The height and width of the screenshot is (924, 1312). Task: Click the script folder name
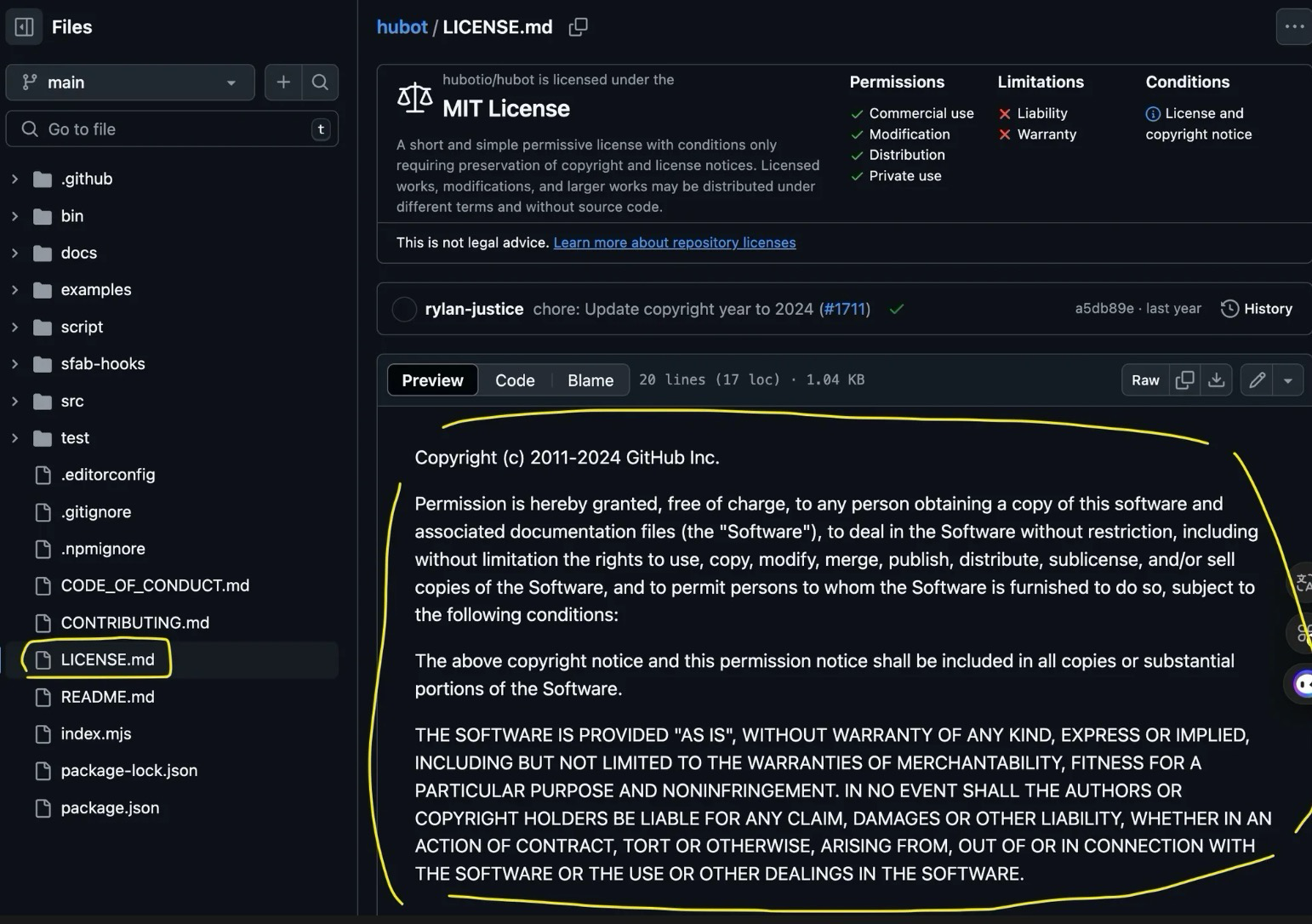[x=82, y=327]
